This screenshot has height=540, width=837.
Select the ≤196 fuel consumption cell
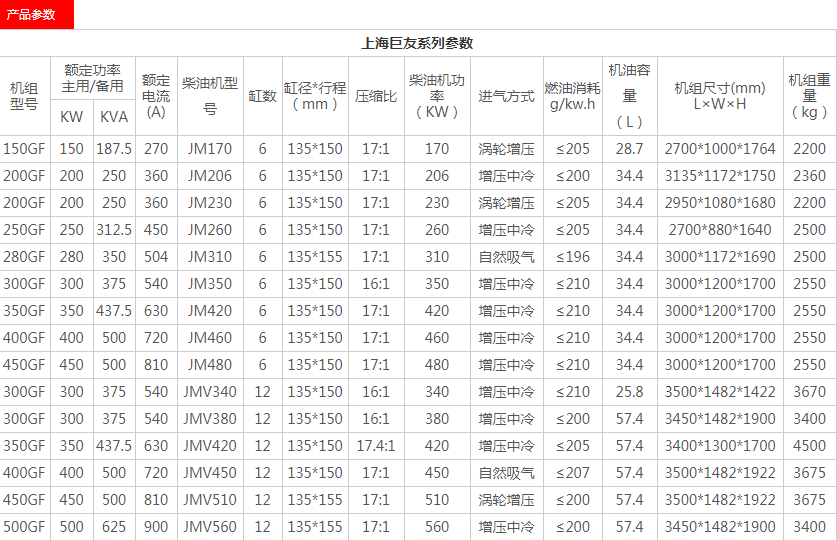[572, 257]
